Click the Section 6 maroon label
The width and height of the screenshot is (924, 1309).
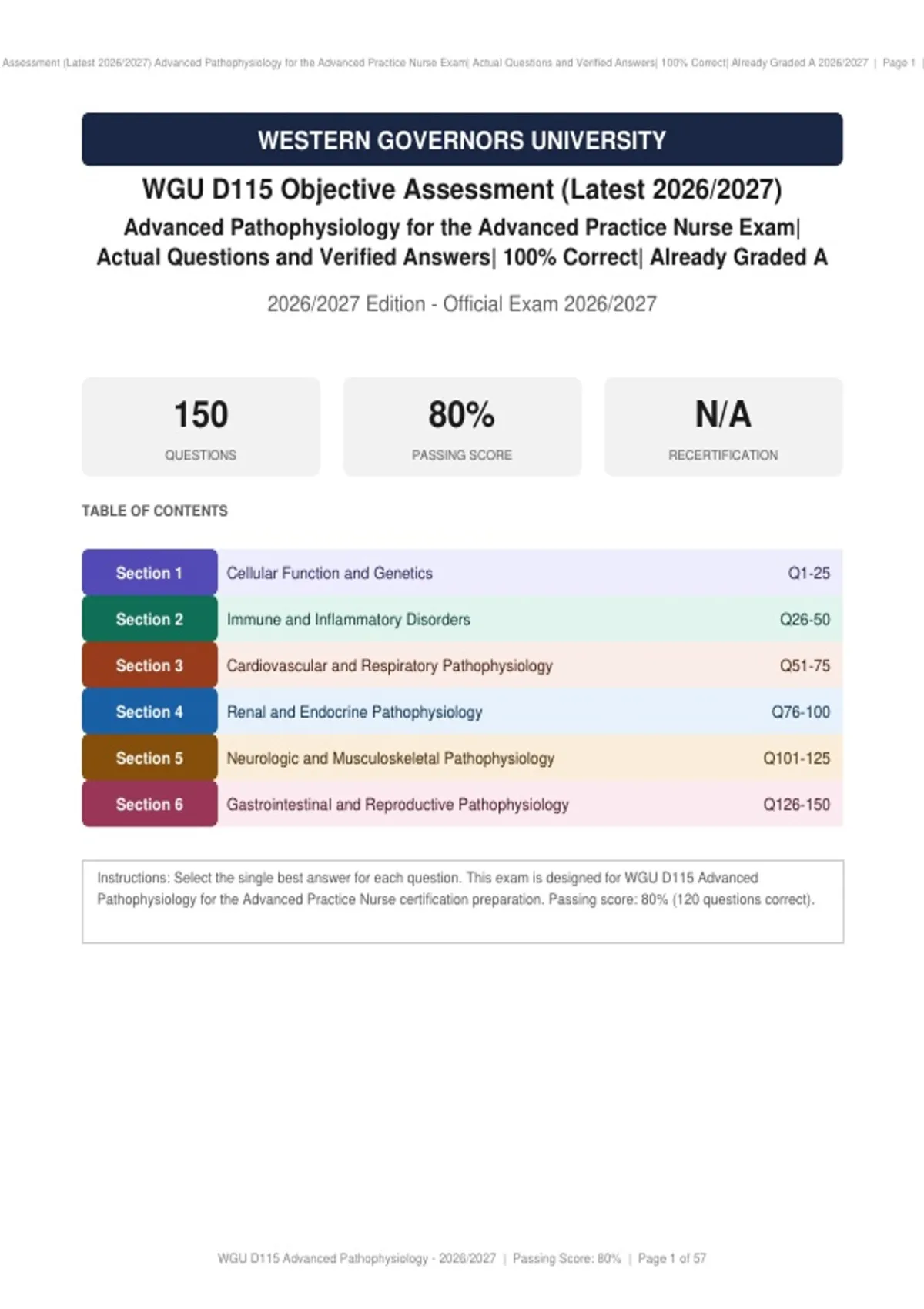click(149, 804)
